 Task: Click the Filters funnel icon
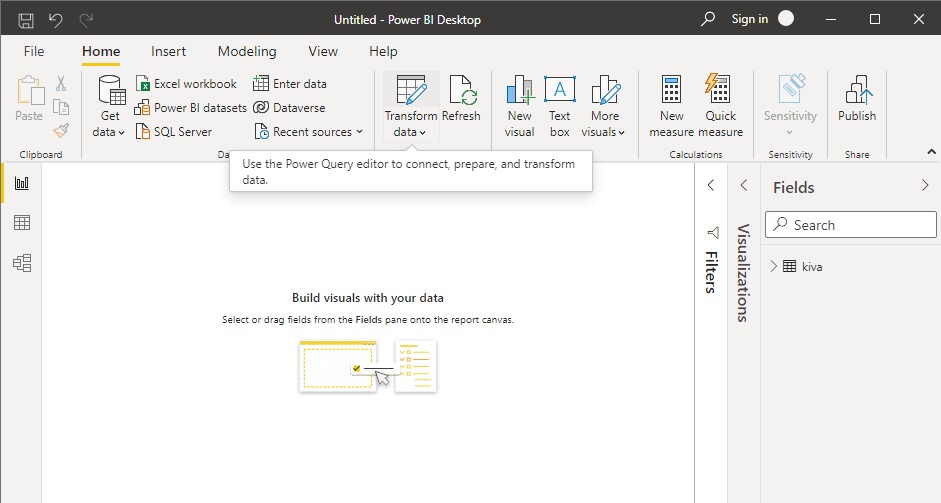coord(712,232)
